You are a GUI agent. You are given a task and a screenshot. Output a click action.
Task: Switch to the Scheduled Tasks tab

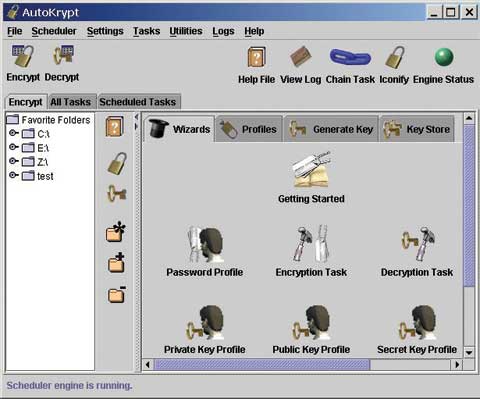click(137, 102)
